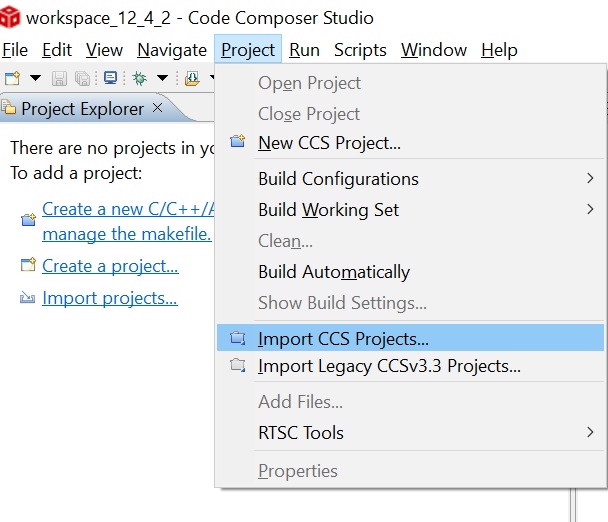This screenshot has height=522, width=608.
Task: Open the Navigate menu
Action: coord(172,50)
